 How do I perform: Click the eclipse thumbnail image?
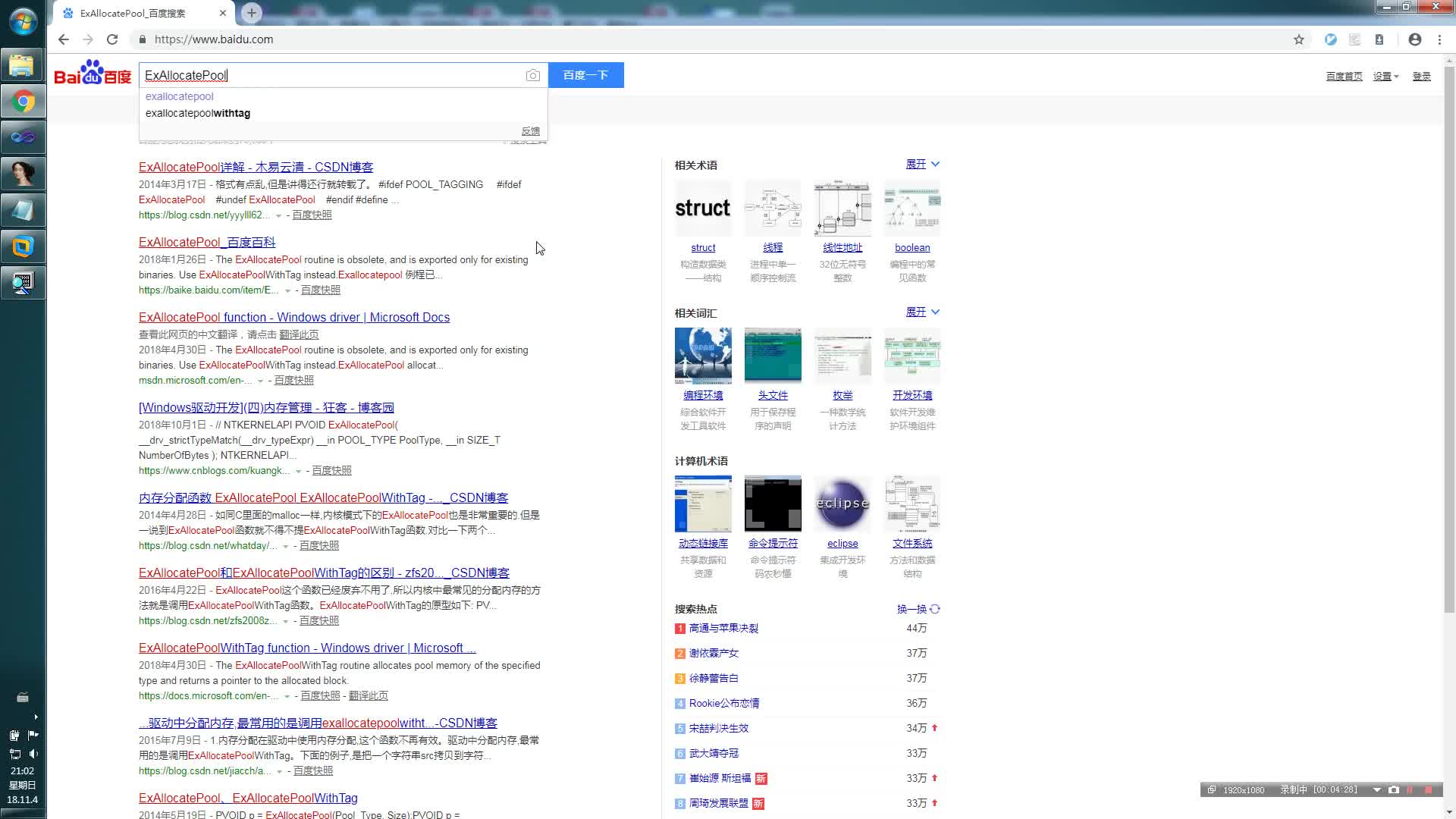[843, 504]
